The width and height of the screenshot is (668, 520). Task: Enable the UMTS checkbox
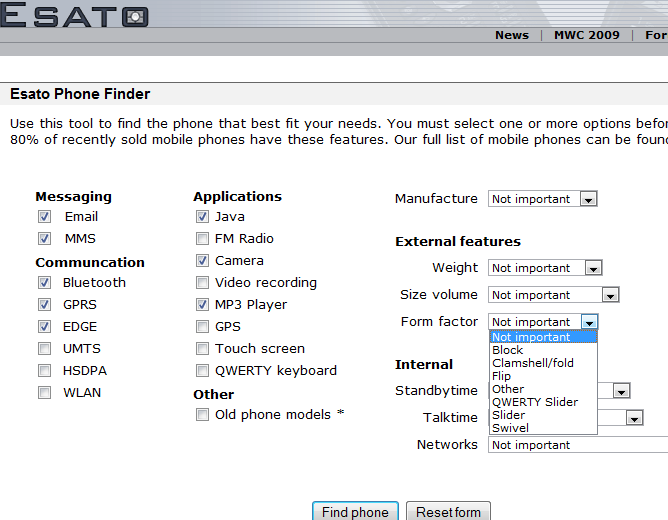(x=44, y=349)
